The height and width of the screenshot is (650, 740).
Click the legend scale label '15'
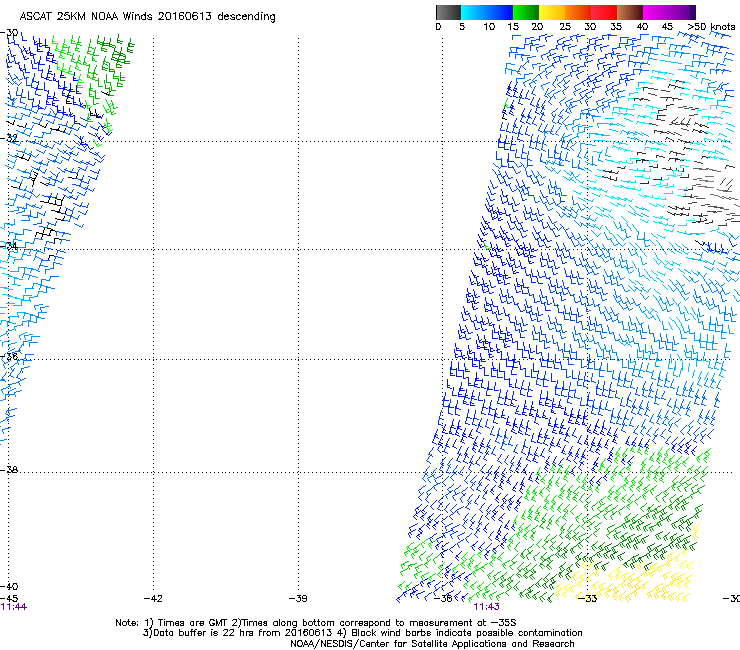[x=513, y=27]
